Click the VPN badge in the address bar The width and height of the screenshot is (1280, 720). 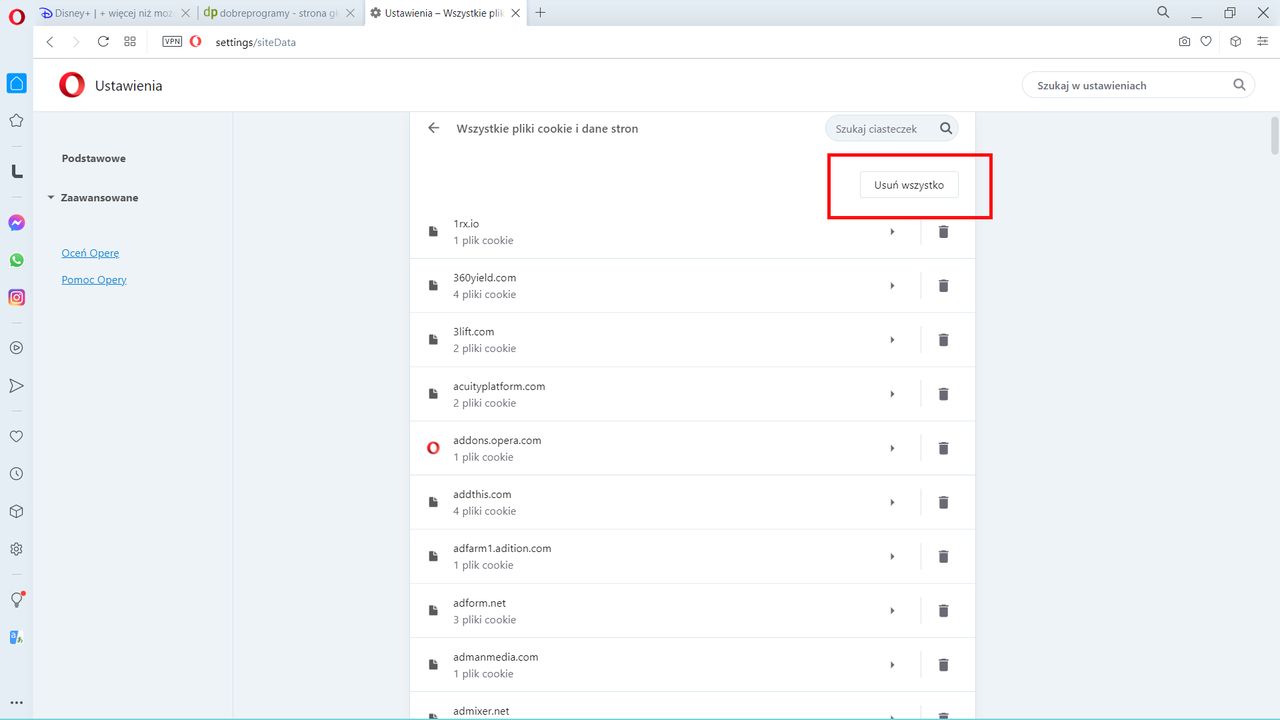coord(171,42)
